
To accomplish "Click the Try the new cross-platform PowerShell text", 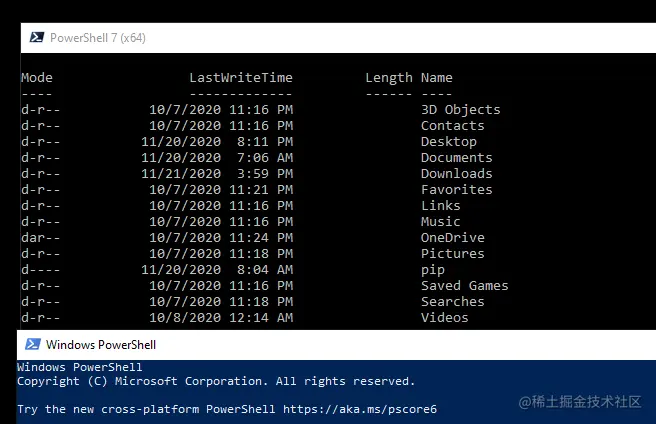I will coord(146,409).
